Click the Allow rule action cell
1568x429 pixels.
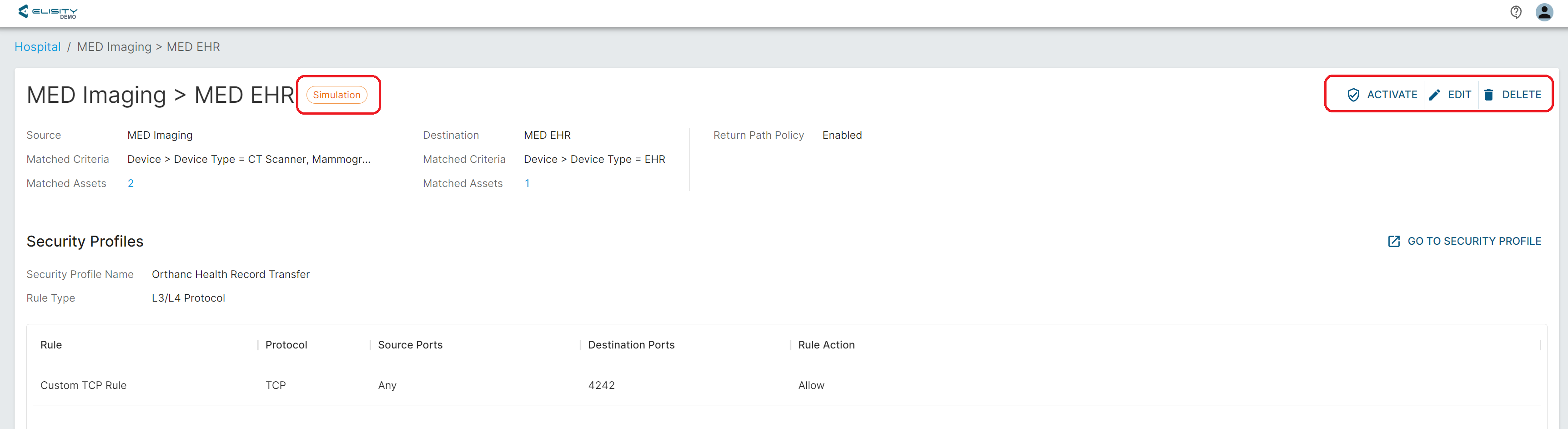tap(811, 385)
